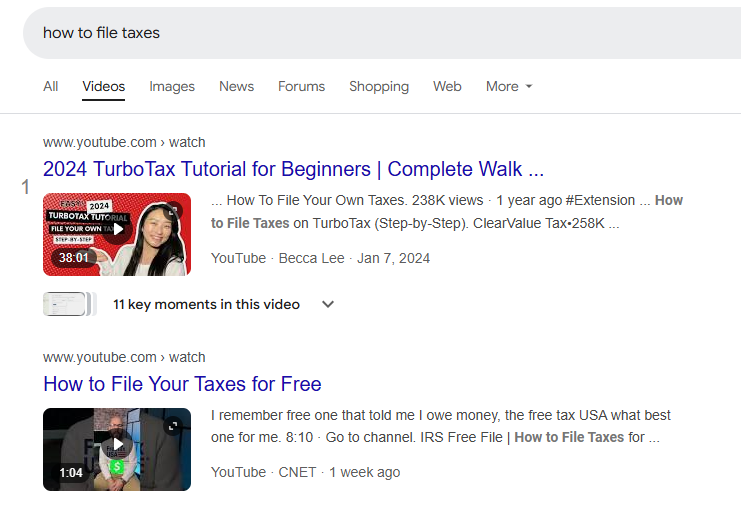Image resolution: width=741 pixels, height=512 pixels.
Task: Open '2024 TurboTax Tutorial for Beginners' link
Action: point(293,169)
